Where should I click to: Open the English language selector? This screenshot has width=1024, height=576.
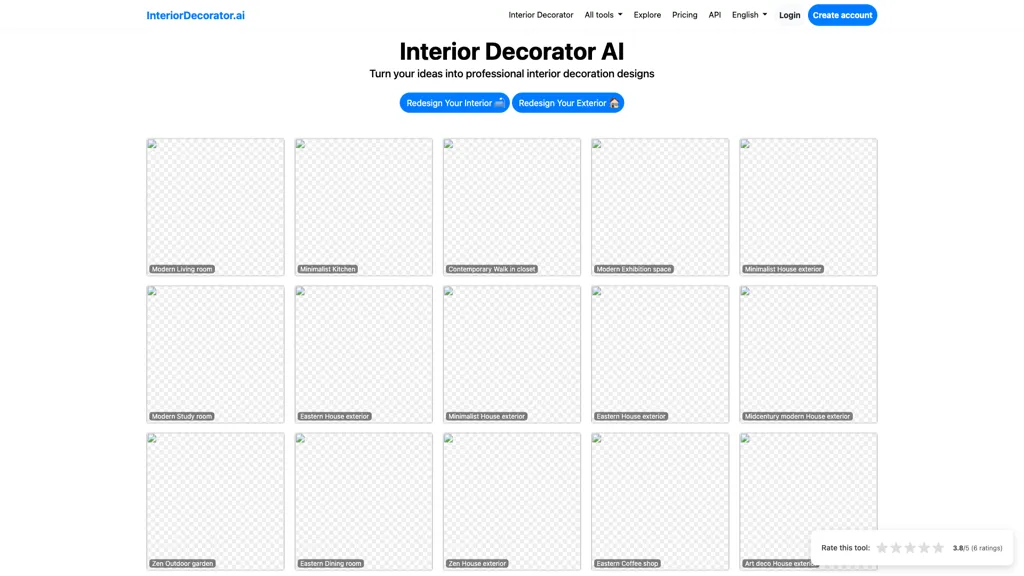(748, 14)
